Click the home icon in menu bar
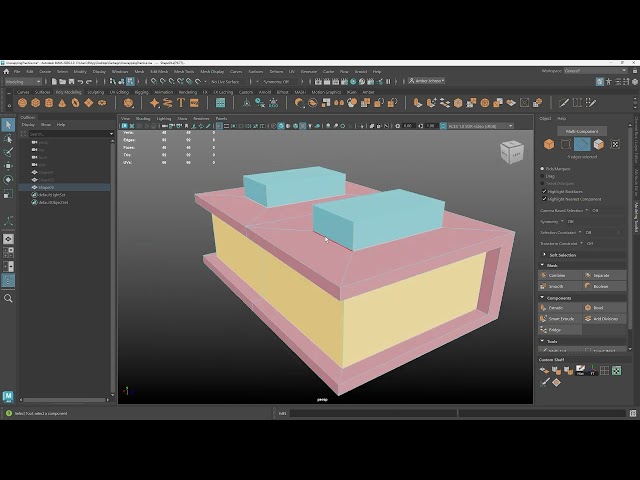 click(x=6, y=71)
